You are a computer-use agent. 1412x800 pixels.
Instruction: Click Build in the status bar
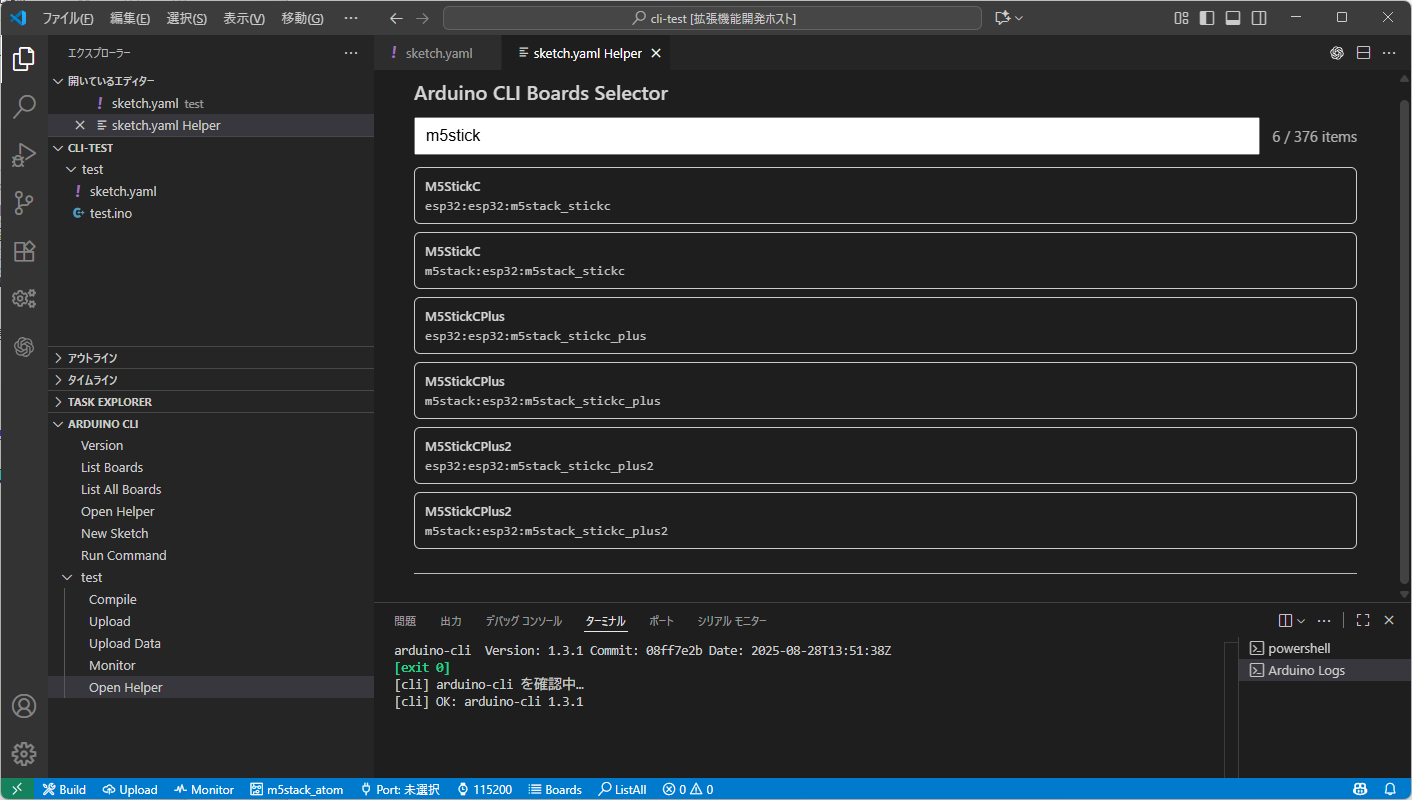pyautogui.click(x=64, y=789)
